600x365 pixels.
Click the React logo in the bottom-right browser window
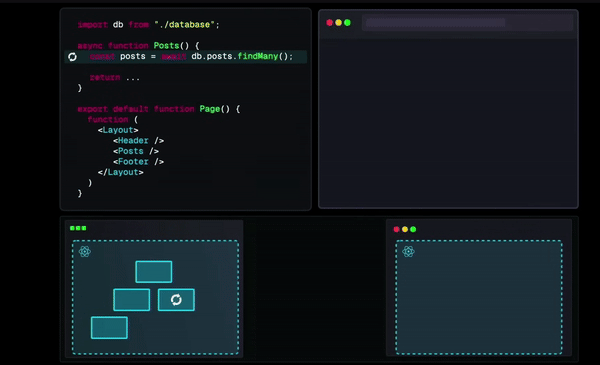(408, 251)
